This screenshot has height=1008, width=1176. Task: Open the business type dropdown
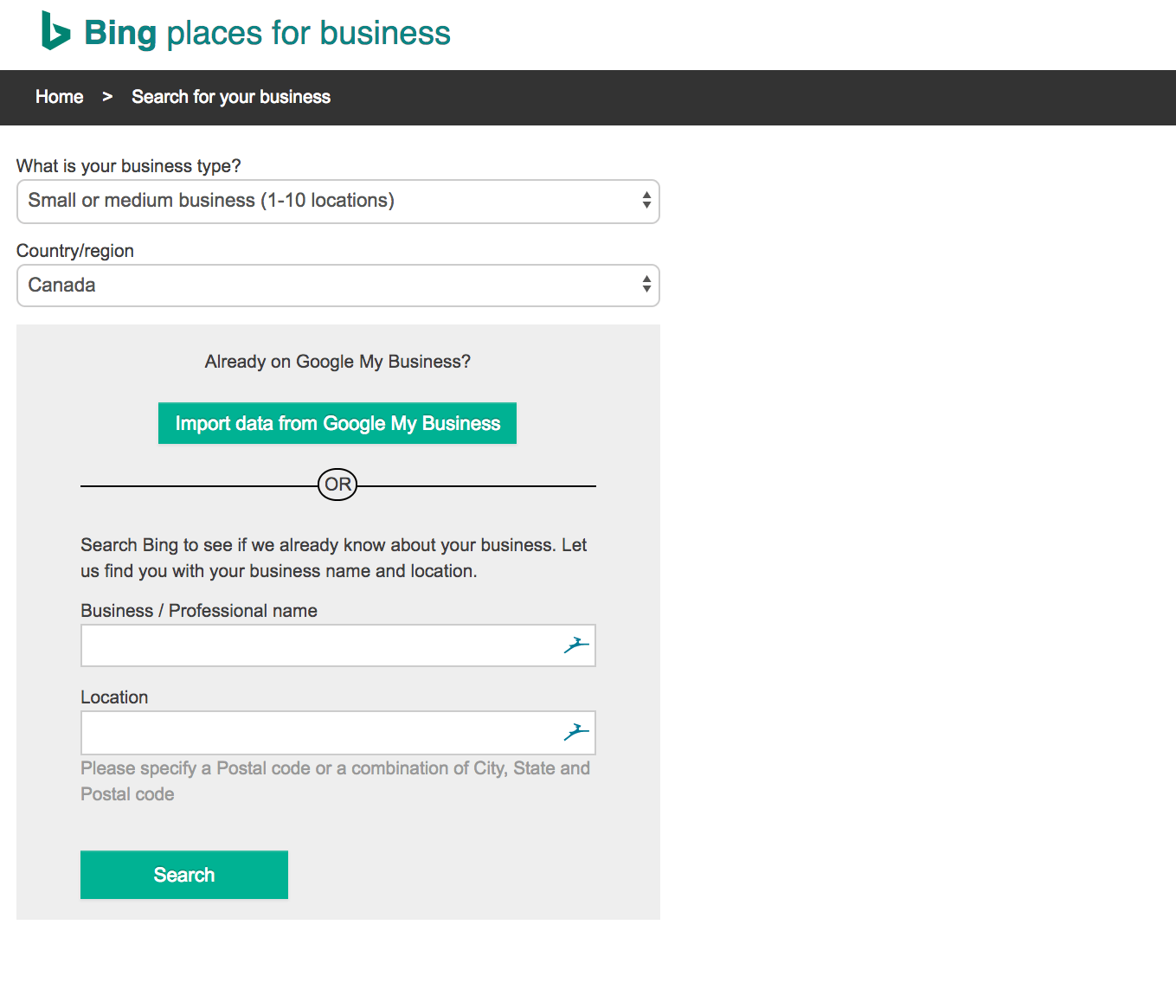[338, 202]
